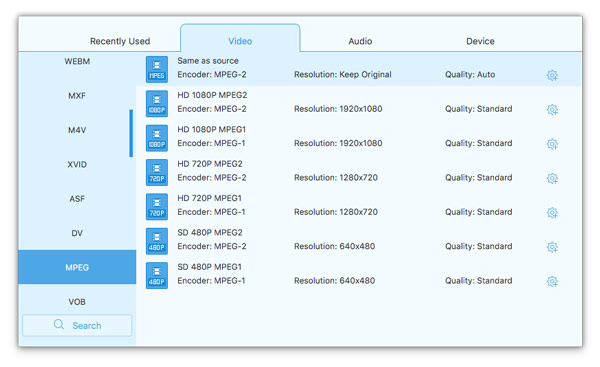600x367 pixels.
Task: Select the "HD 1080P MPEG2" preset title
Action: point(212,95)
